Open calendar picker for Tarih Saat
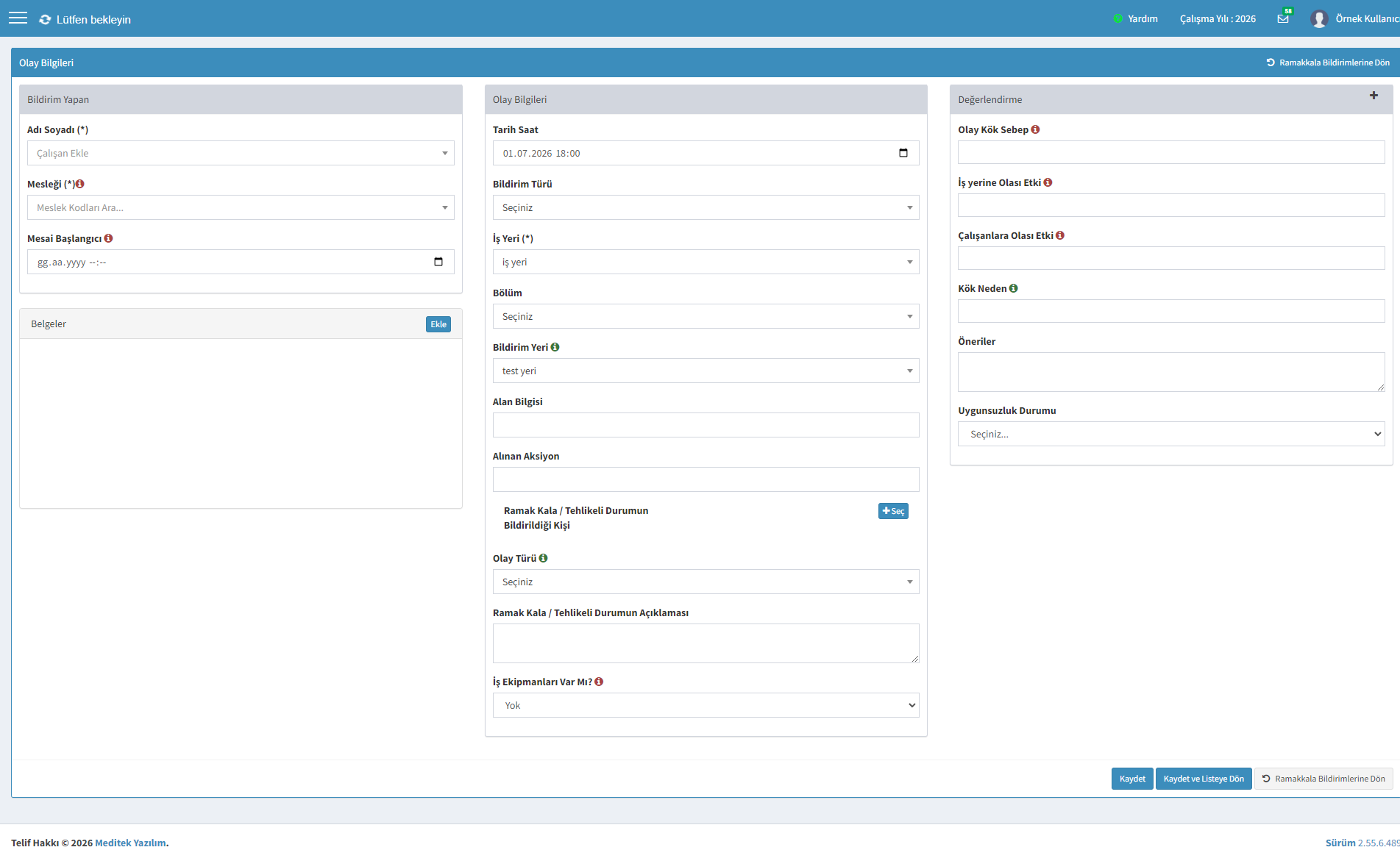 tap(903, 153)
